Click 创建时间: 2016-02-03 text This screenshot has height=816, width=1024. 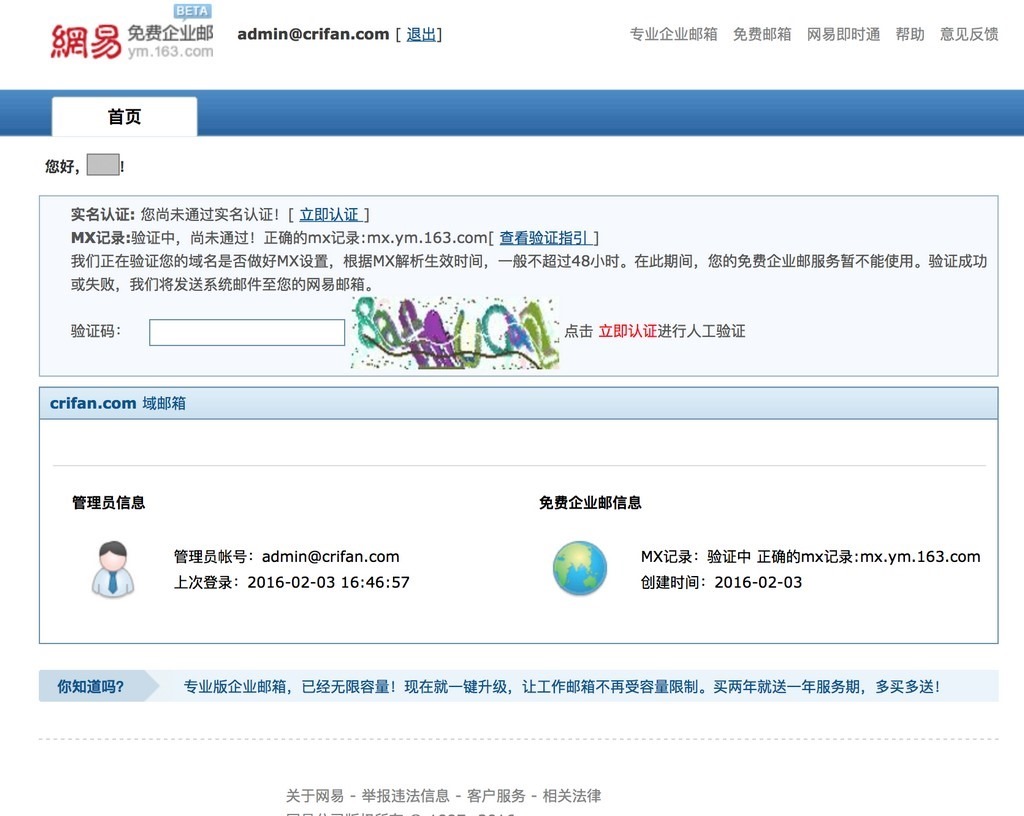(x=721, y=582)
